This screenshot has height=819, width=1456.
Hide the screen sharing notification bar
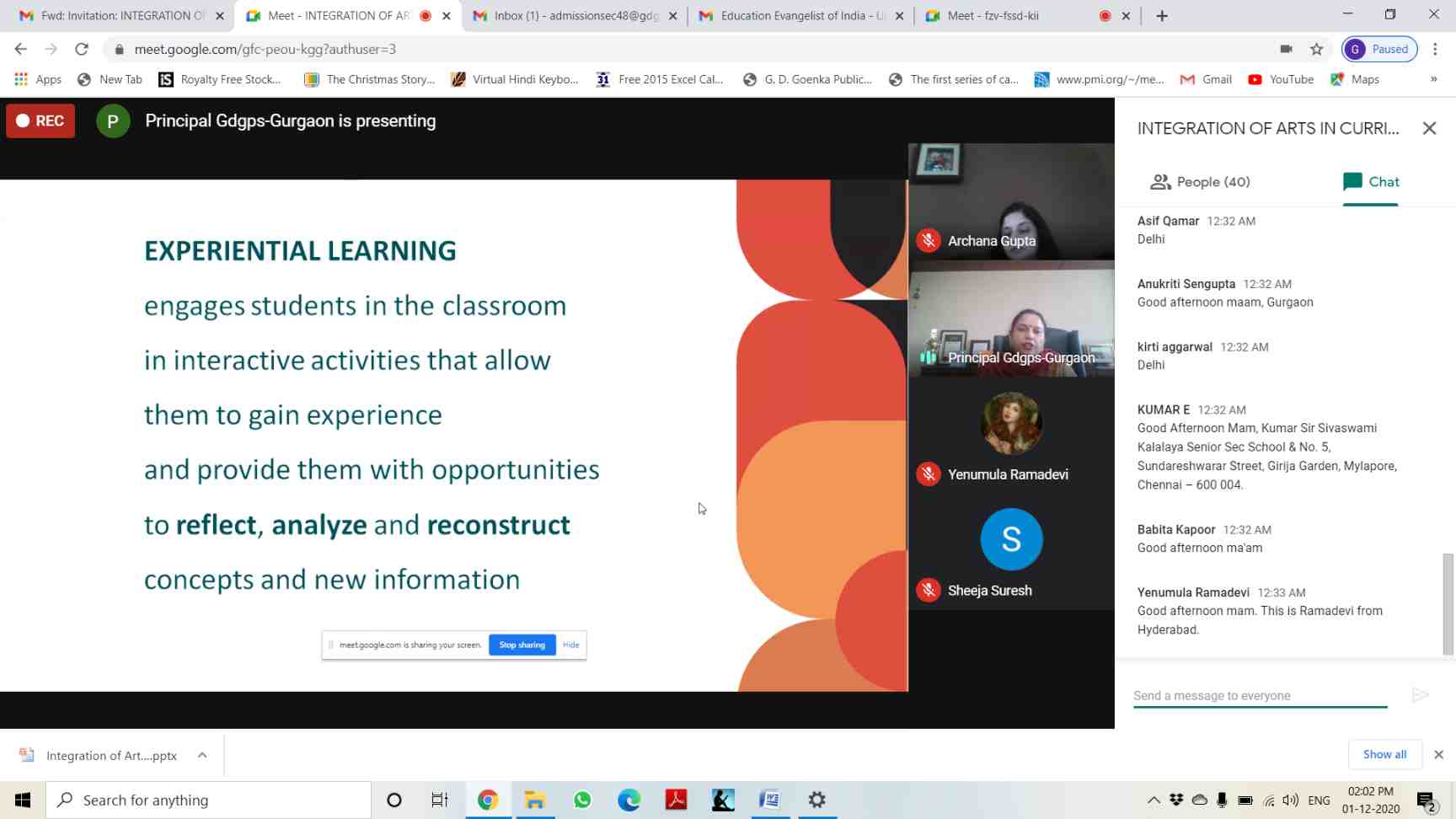click(x=570, y=645)
